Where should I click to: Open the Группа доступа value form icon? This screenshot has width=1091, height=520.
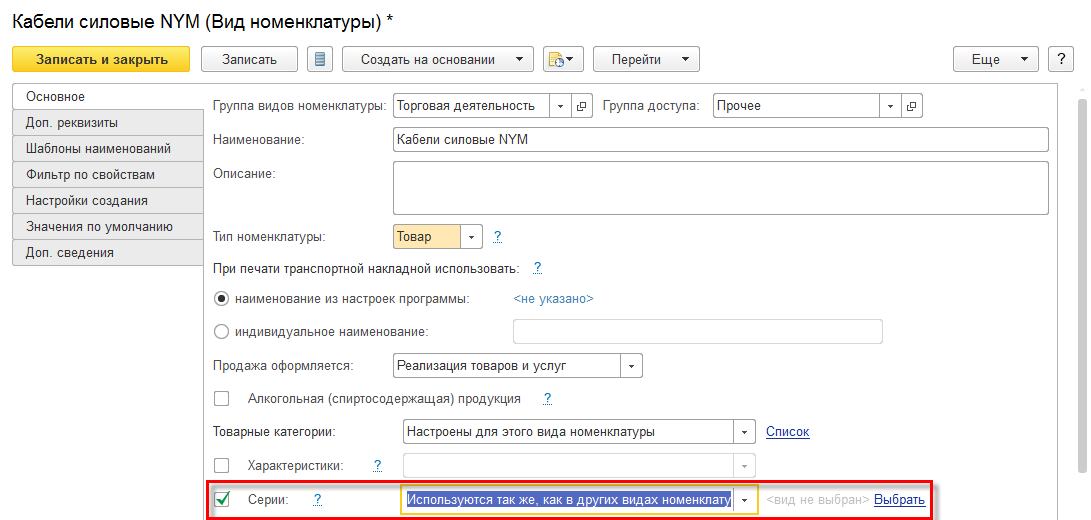click(x=910, y=106)
